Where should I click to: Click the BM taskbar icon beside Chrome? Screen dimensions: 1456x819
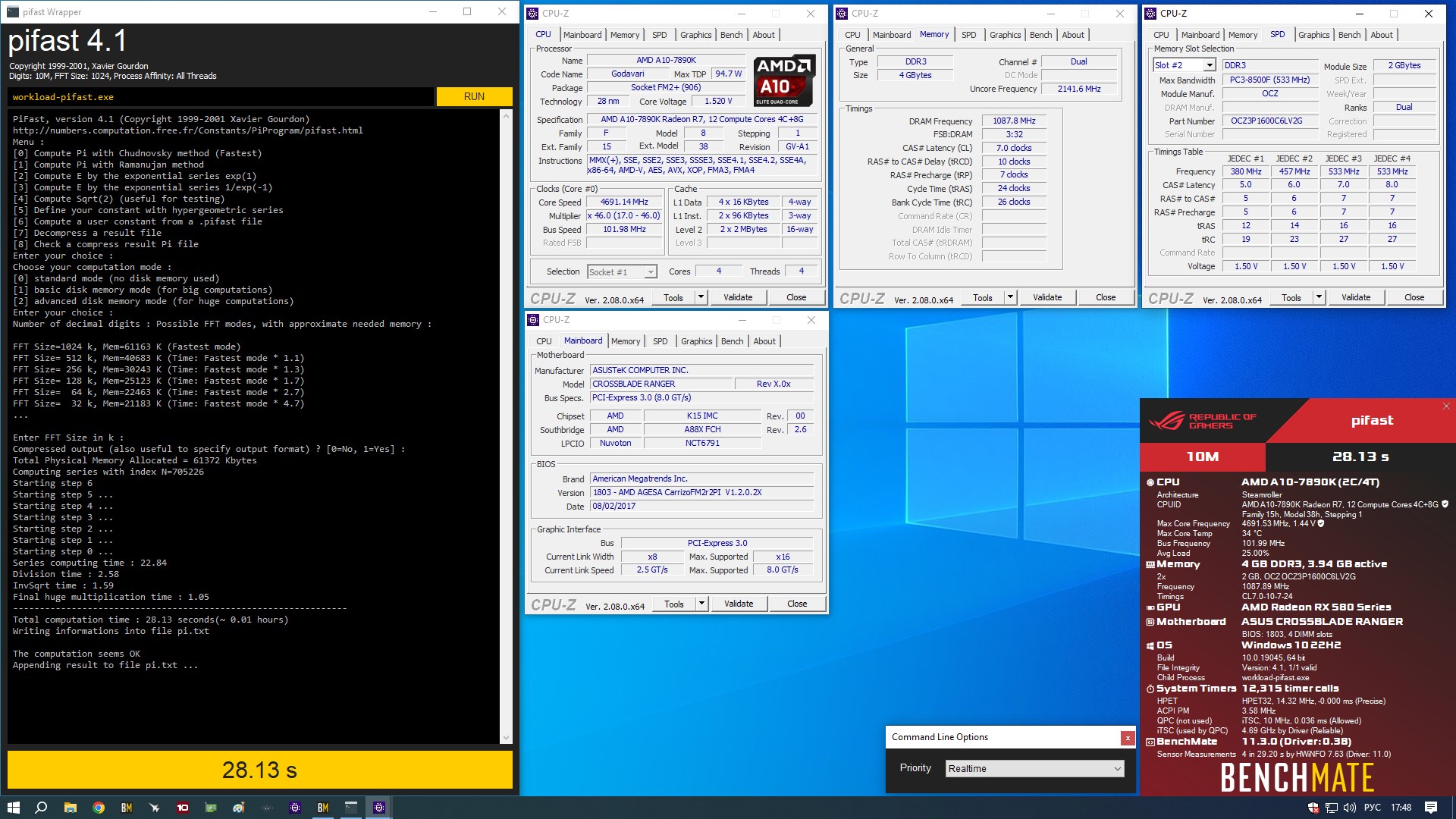(127, 808)
